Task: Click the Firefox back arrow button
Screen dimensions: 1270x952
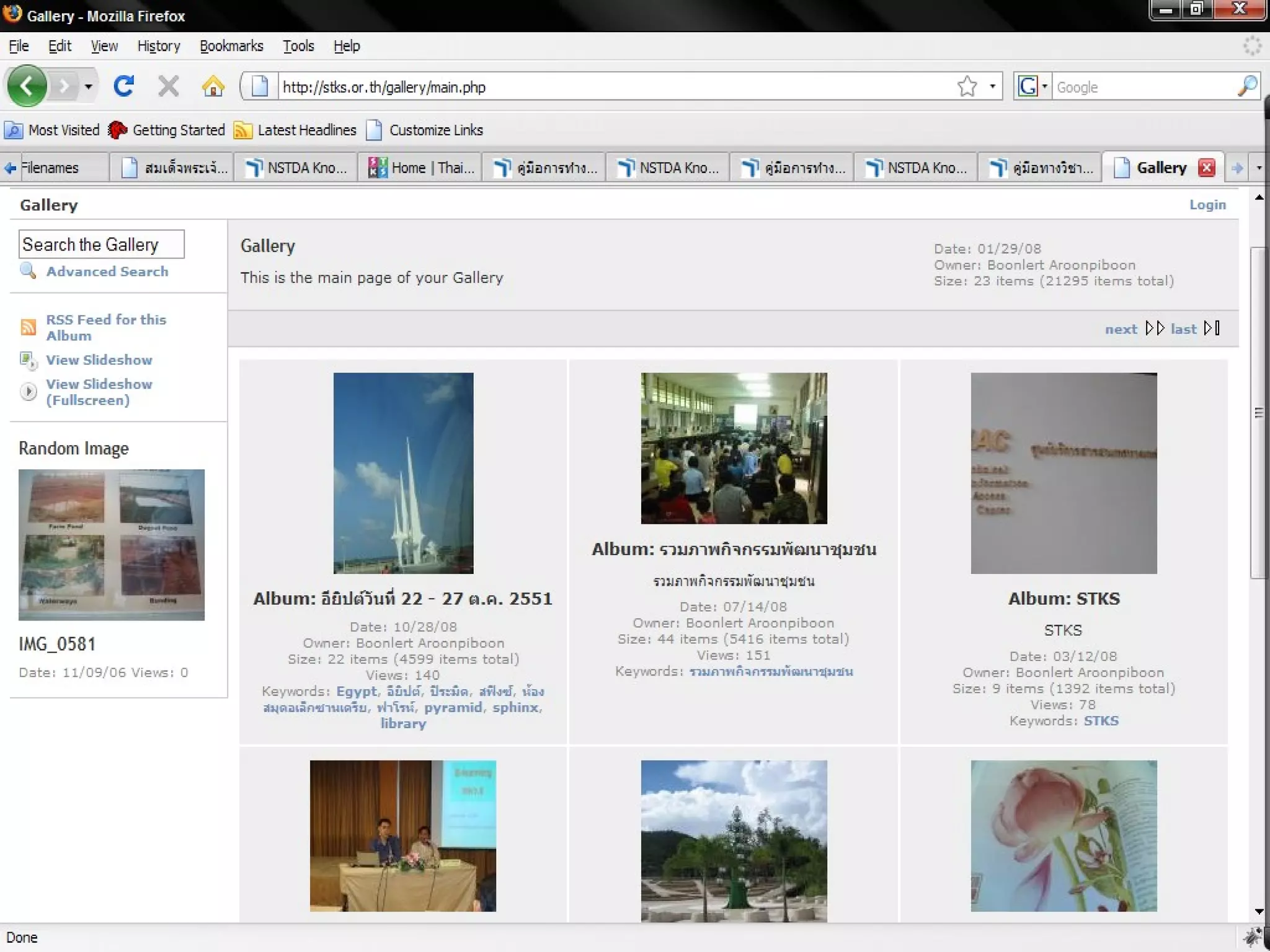Action: coord(27,86)
